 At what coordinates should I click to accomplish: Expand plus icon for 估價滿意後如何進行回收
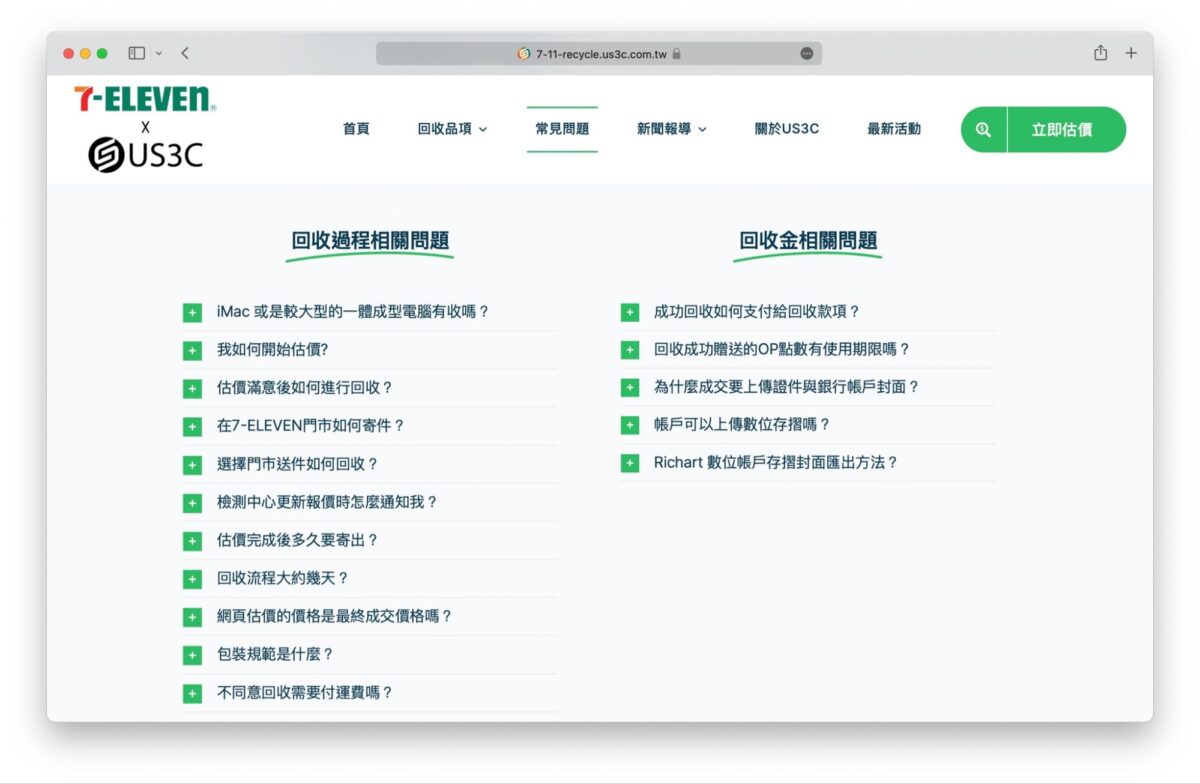[x=192, y=388]
